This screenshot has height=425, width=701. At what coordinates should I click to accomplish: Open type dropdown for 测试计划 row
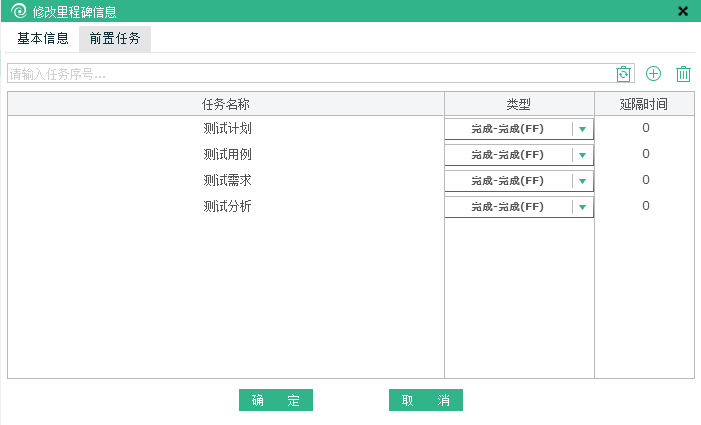click(x=583, y=129)
